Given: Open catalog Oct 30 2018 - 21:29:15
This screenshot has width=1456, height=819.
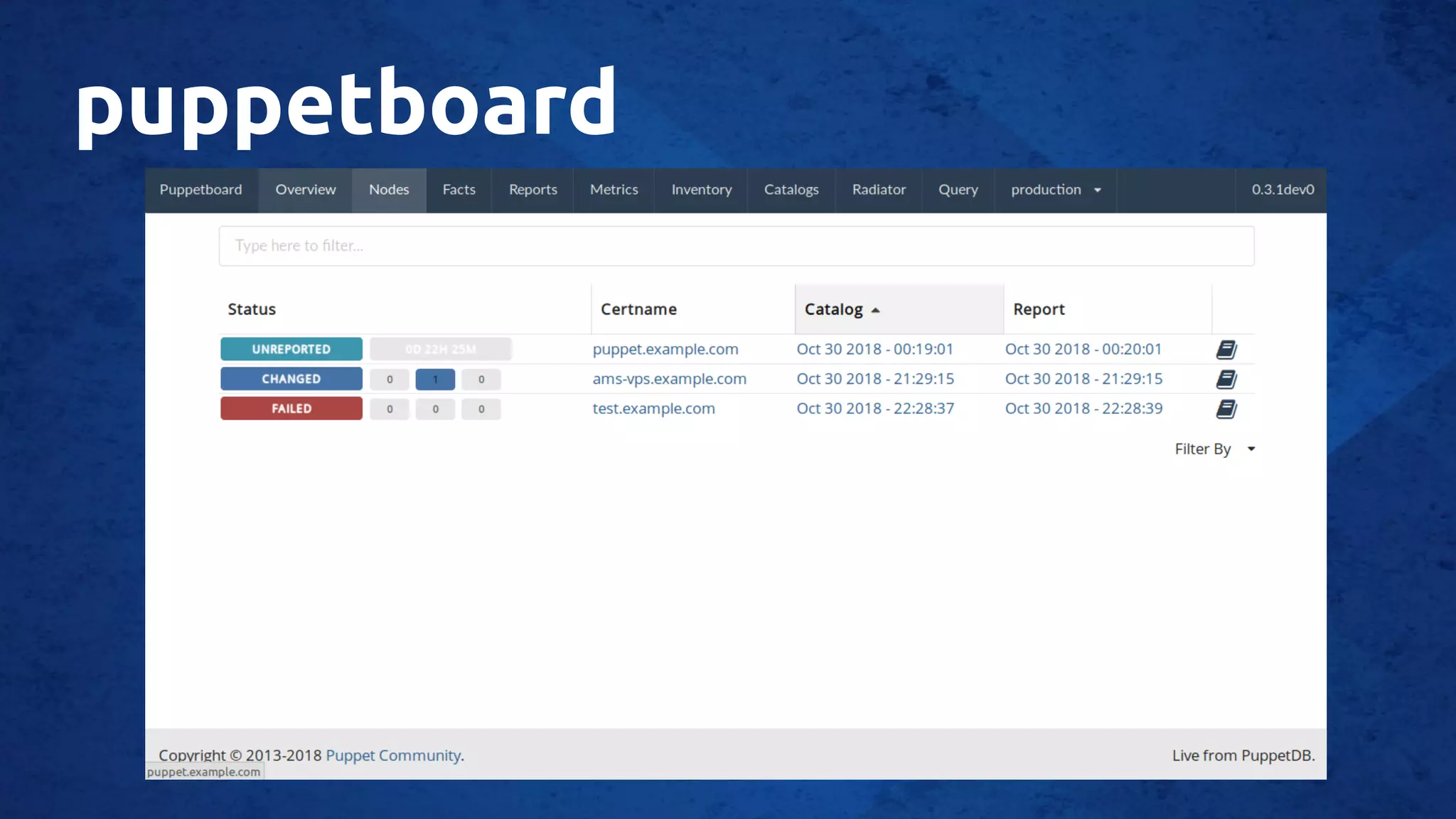Looking at the screenshot, I should [875, 379].
